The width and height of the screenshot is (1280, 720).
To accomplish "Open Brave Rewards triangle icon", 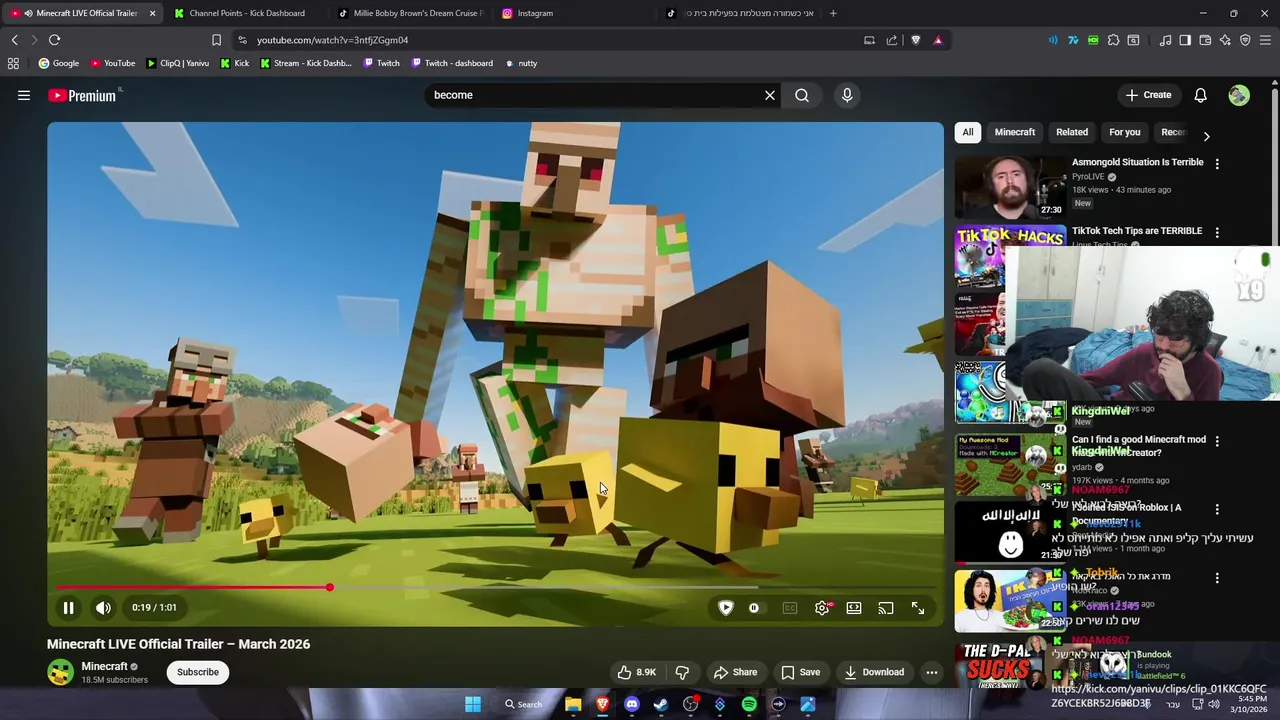I will pyautogui.click(x=938, y=40).
